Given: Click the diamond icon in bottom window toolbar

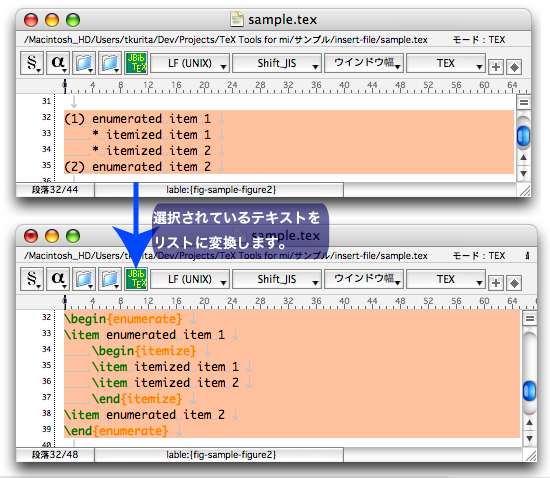Looking at the screenshot, I should tap(514, 283).
